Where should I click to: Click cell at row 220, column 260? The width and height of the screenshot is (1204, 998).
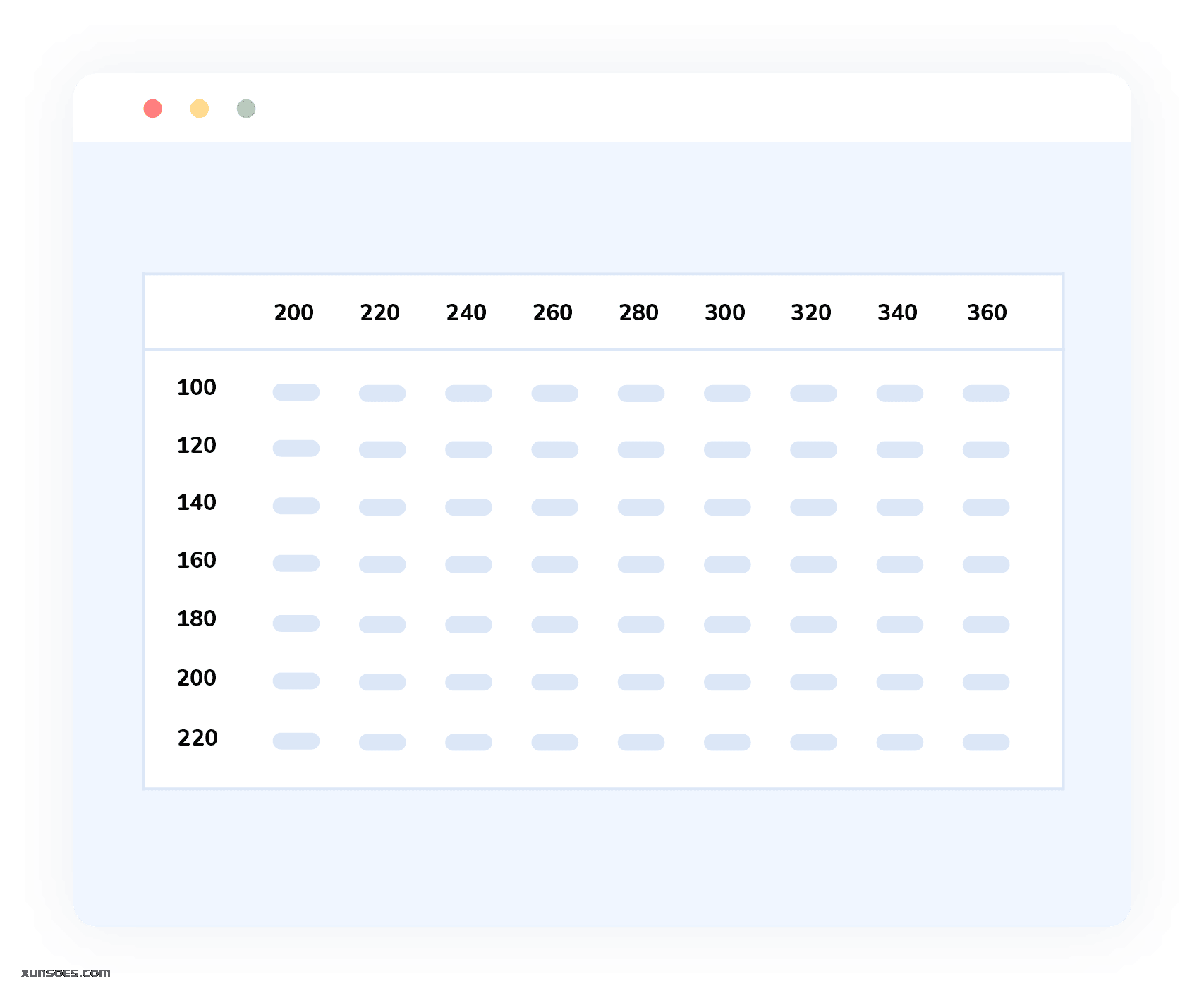click(555, 743)
